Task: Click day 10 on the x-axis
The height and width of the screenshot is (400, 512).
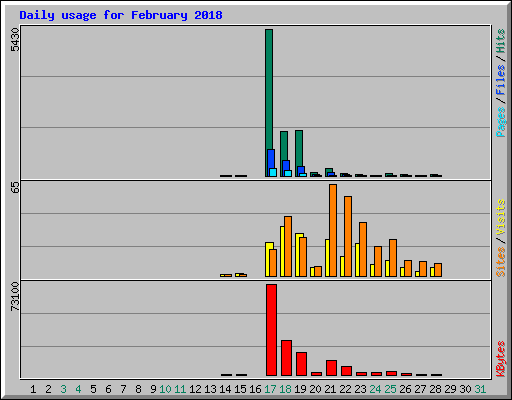Action: (165, 389)
